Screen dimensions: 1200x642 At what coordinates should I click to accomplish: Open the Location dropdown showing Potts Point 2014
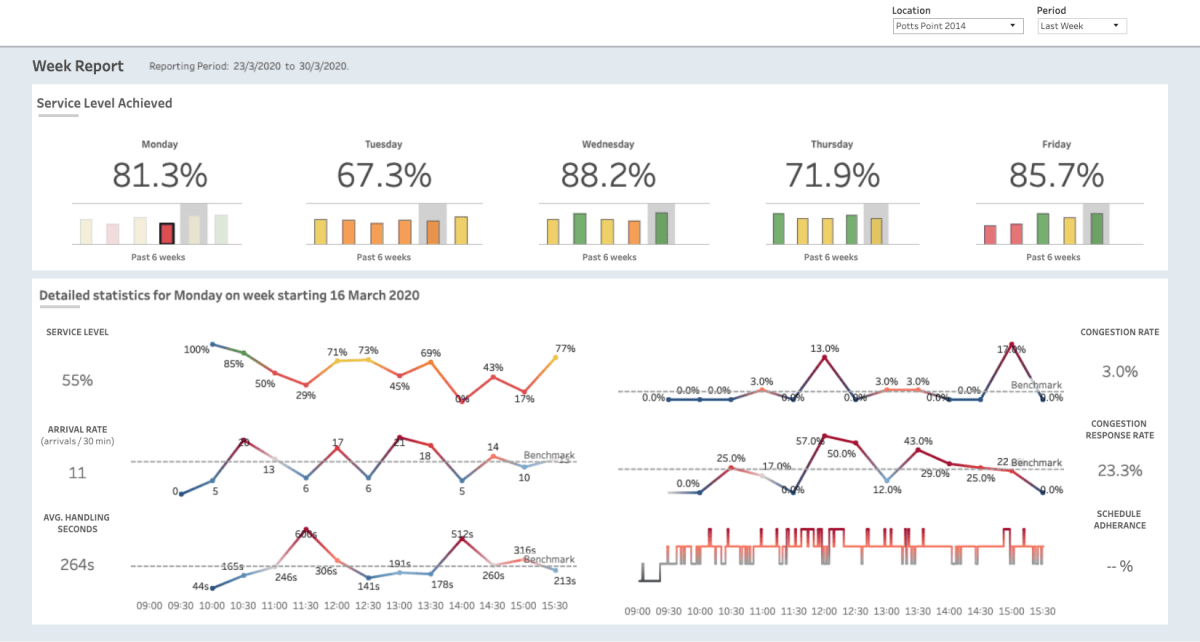957,26
